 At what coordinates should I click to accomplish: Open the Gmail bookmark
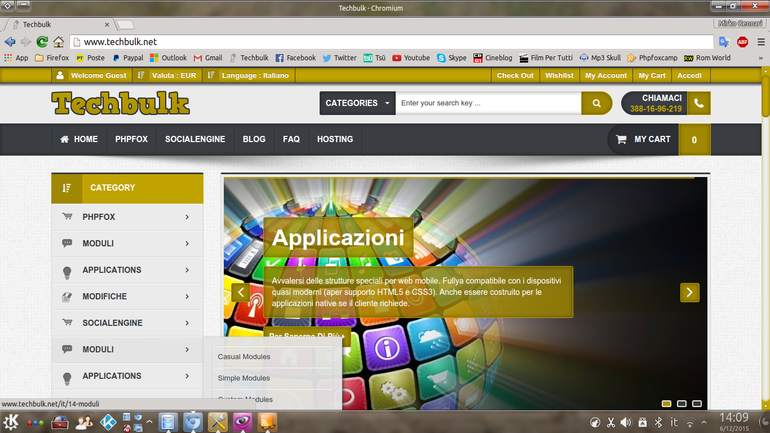[208, 58]
